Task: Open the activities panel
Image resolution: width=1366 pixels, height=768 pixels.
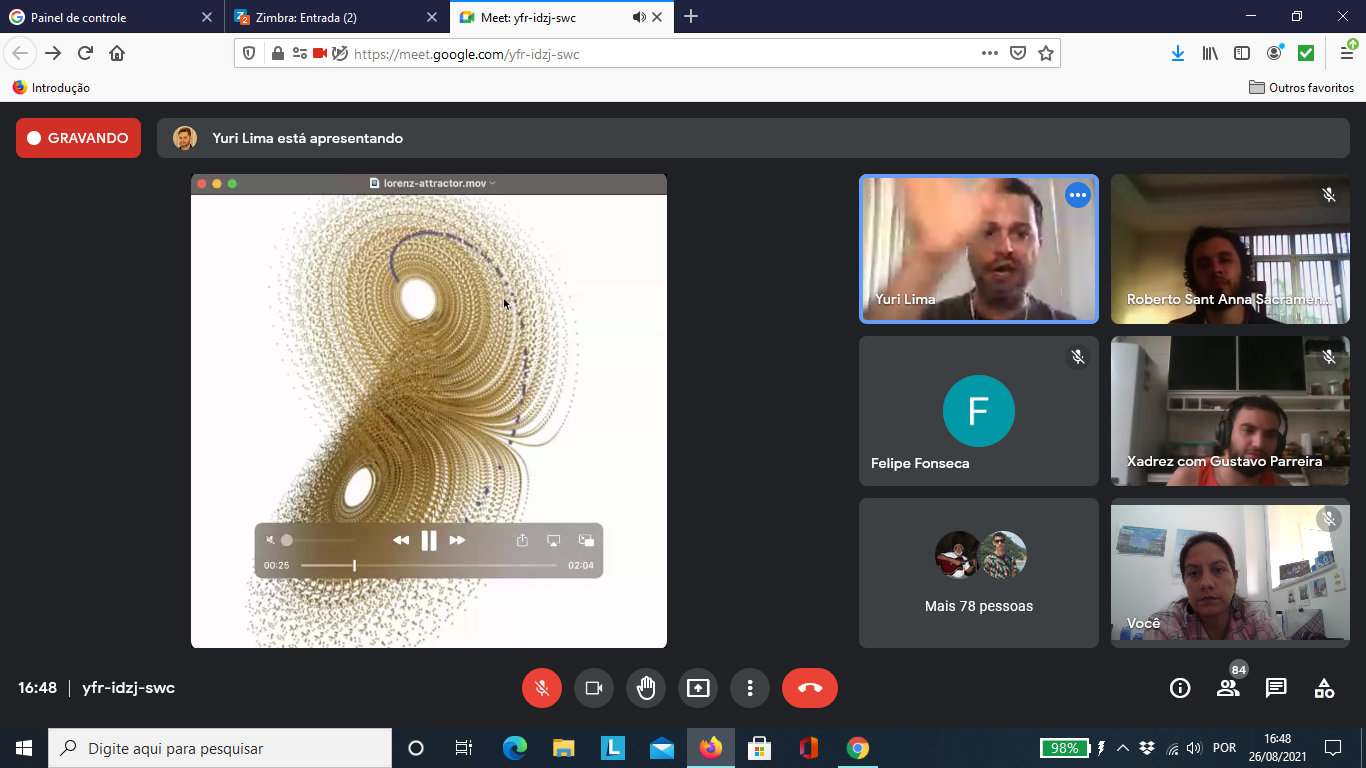Action: click(1324, 688)
